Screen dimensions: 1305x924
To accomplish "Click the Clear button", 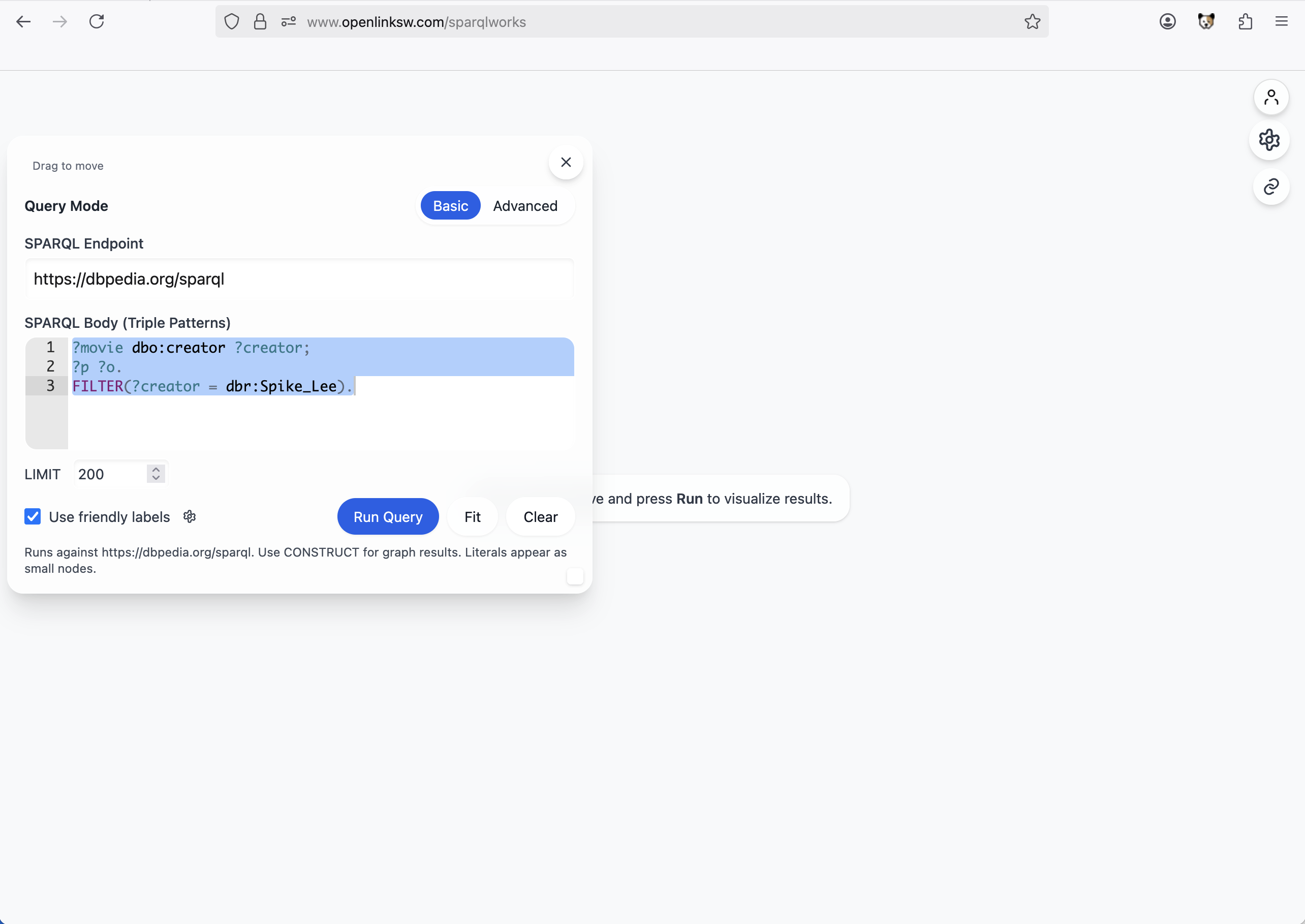I will tap(540, 516).
